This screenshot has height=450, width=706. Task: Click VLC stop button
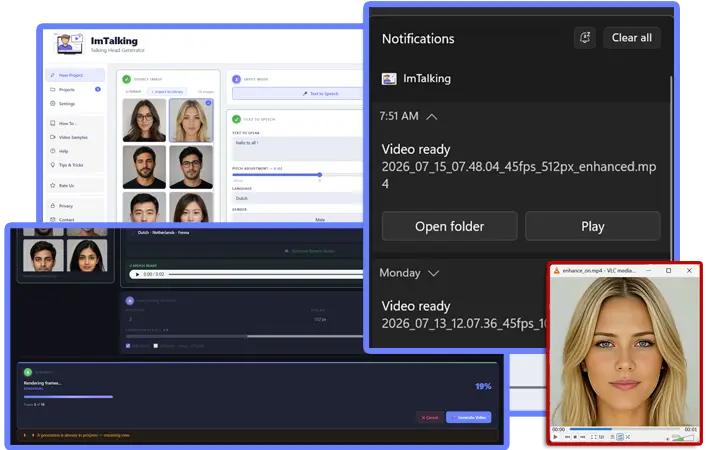tap(575, 437)
